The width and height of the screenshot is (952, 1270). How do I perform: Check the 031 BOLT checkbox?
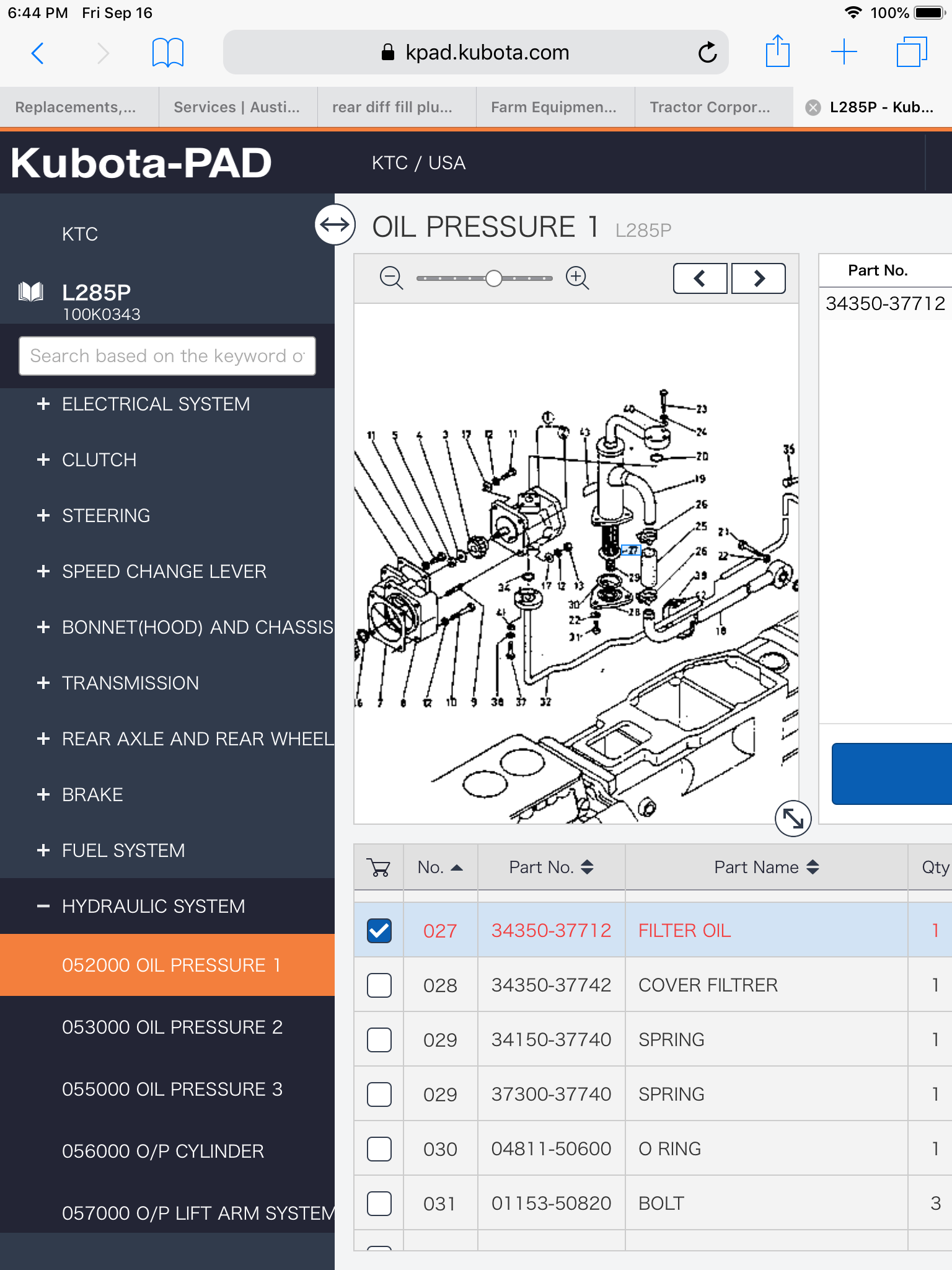pos(379,1203)
